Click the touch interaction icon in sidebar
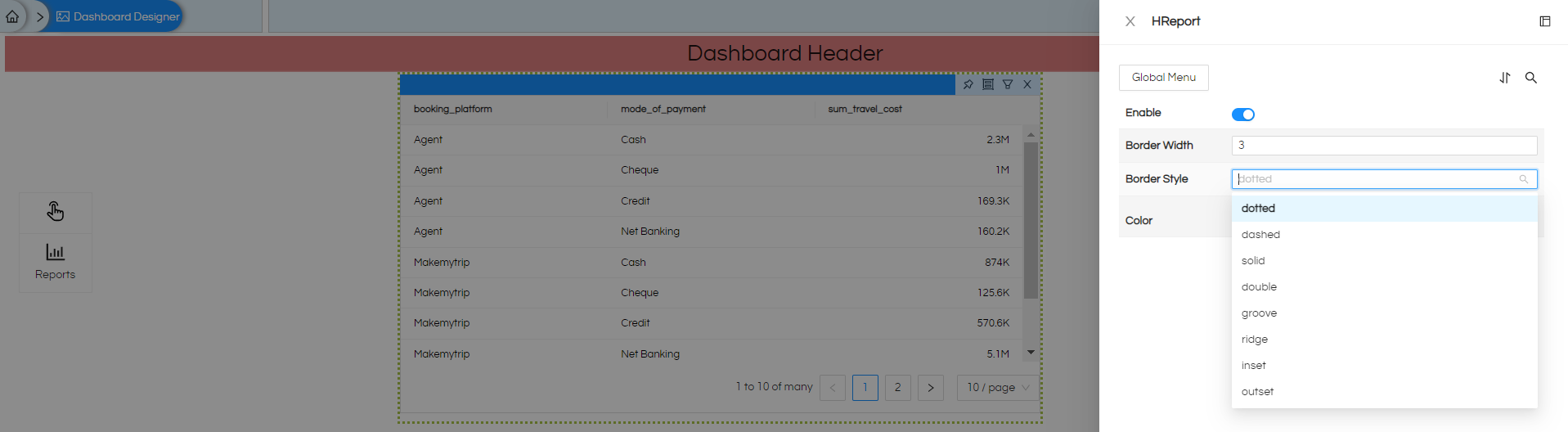 click(55, 212)
